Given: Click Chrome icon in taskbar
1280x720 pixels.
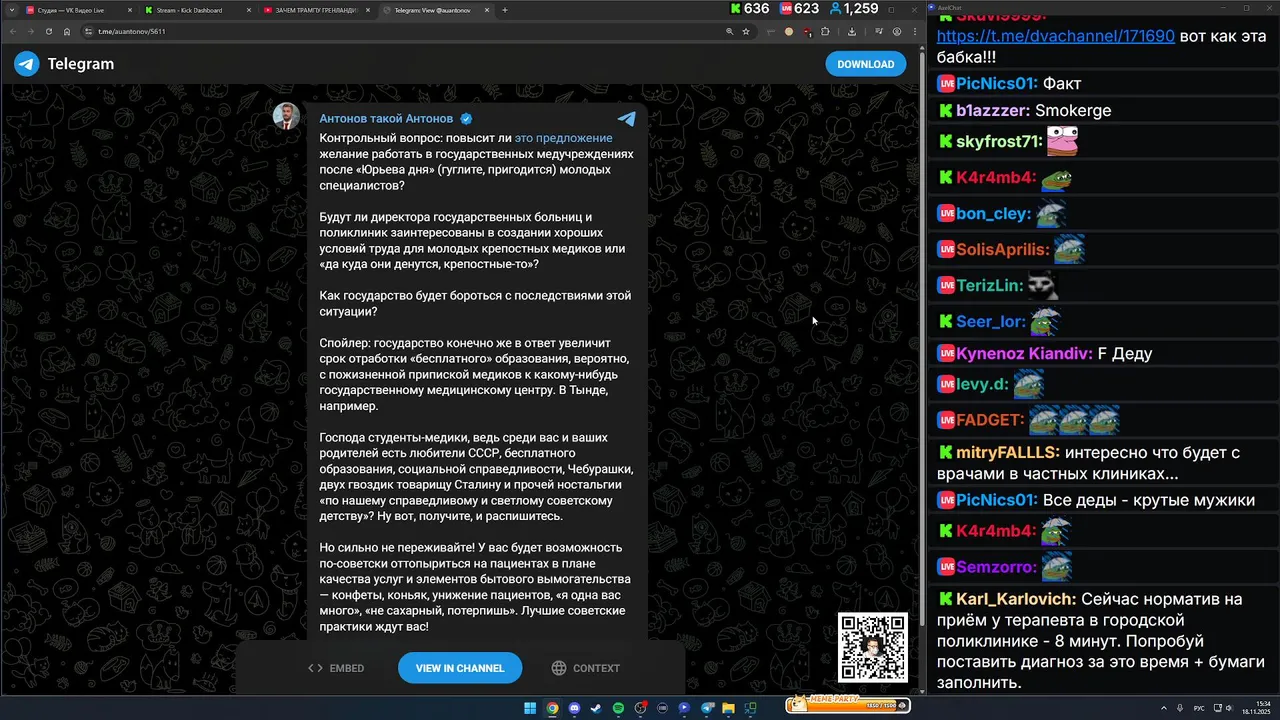Looking at the screenshot, I should pos(552,708).
